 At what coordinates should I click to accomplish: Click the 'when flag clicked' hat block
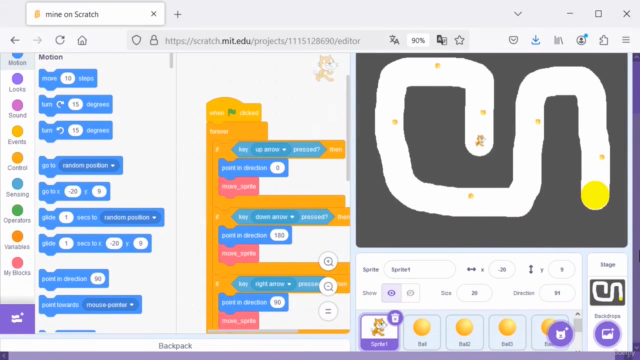click(234, 111)
